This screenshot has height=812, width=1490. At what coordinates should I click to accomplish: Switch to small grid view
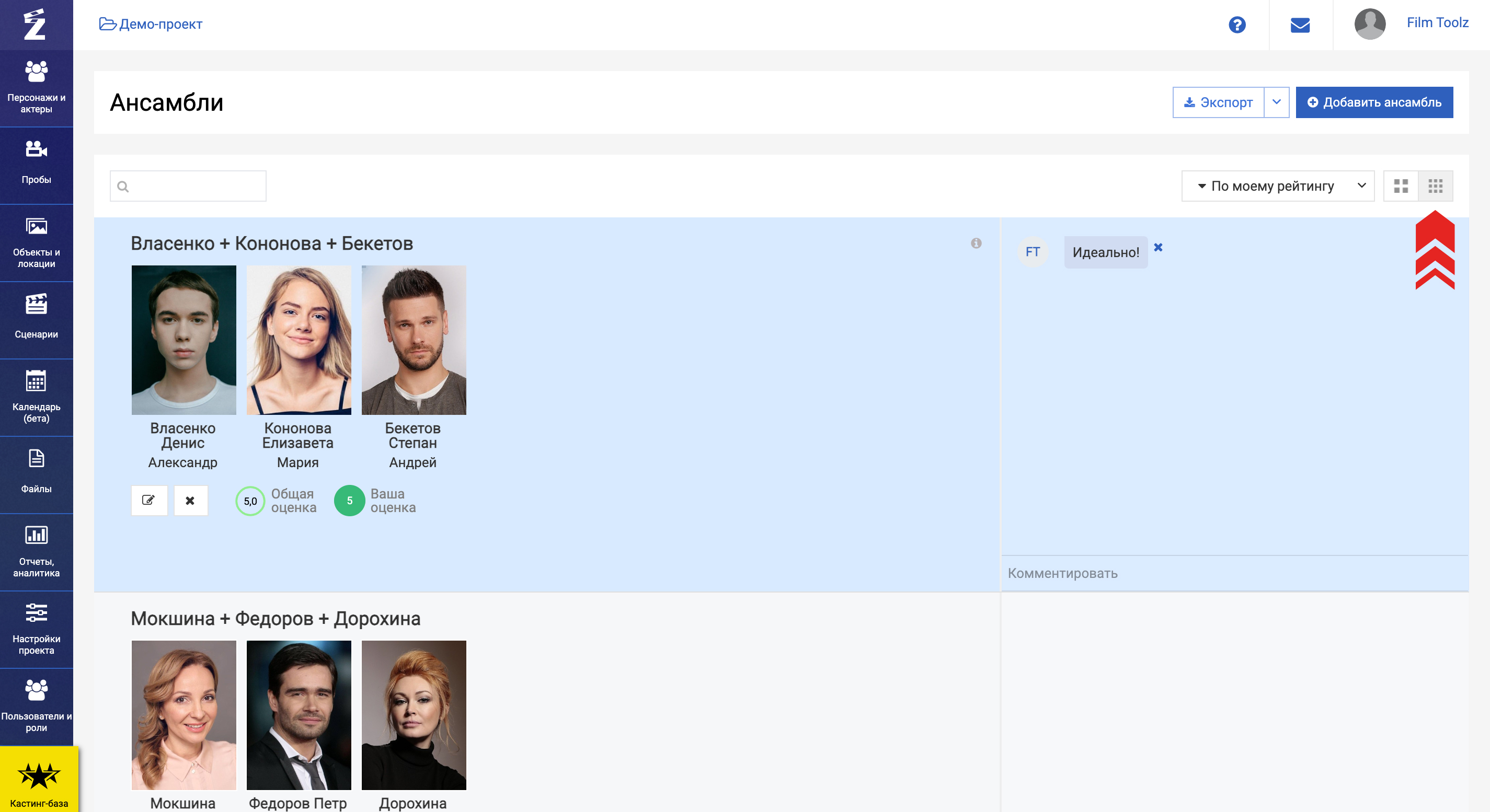tap(1435, 186)
